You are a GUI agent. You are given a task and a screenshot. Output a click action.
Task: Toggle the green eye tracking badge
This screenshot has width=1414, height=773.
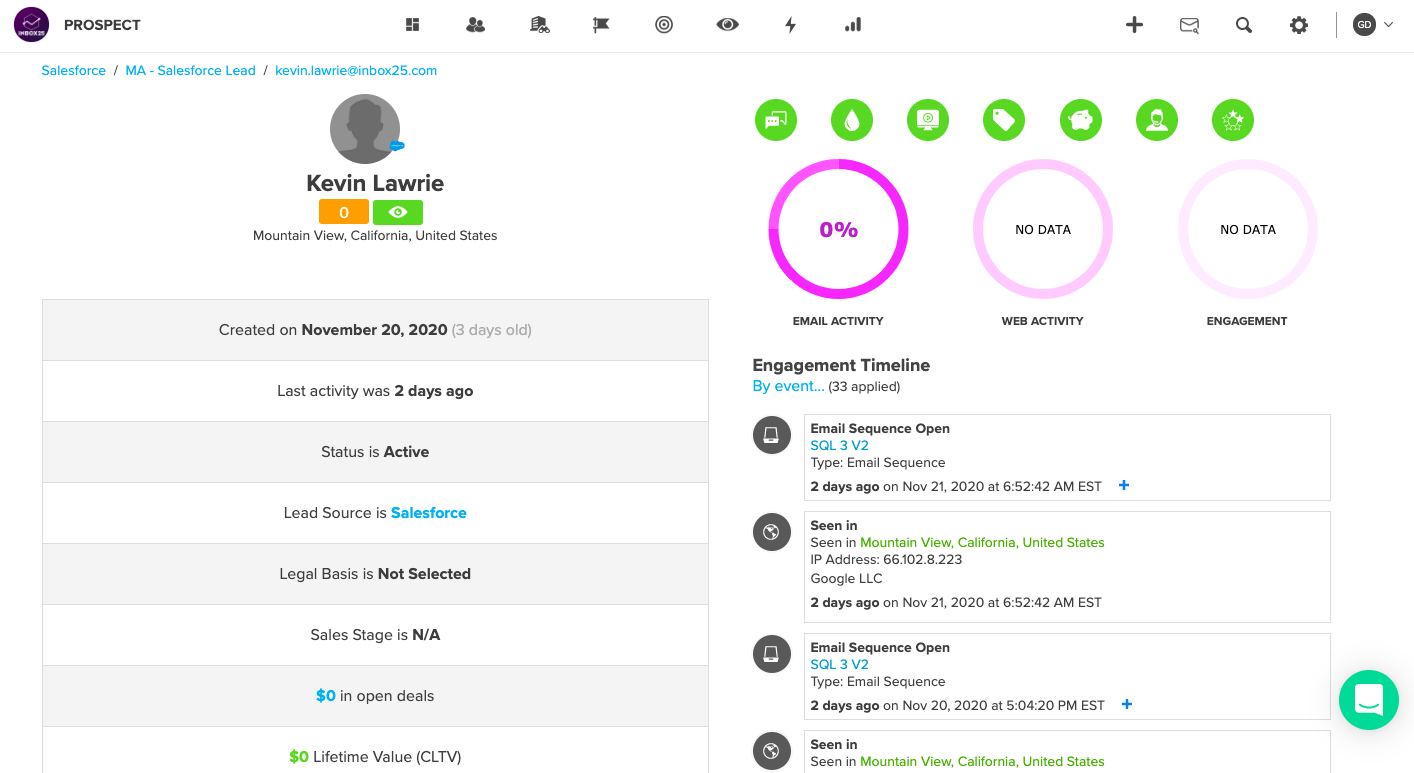[x=398, y=212]
